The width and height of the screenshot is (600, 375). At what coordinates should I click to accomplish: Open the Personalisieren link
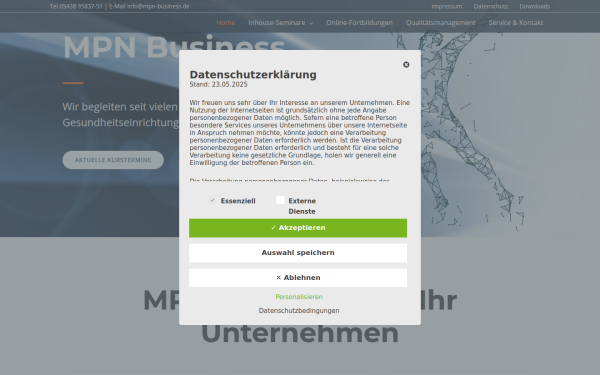[299, 297]
